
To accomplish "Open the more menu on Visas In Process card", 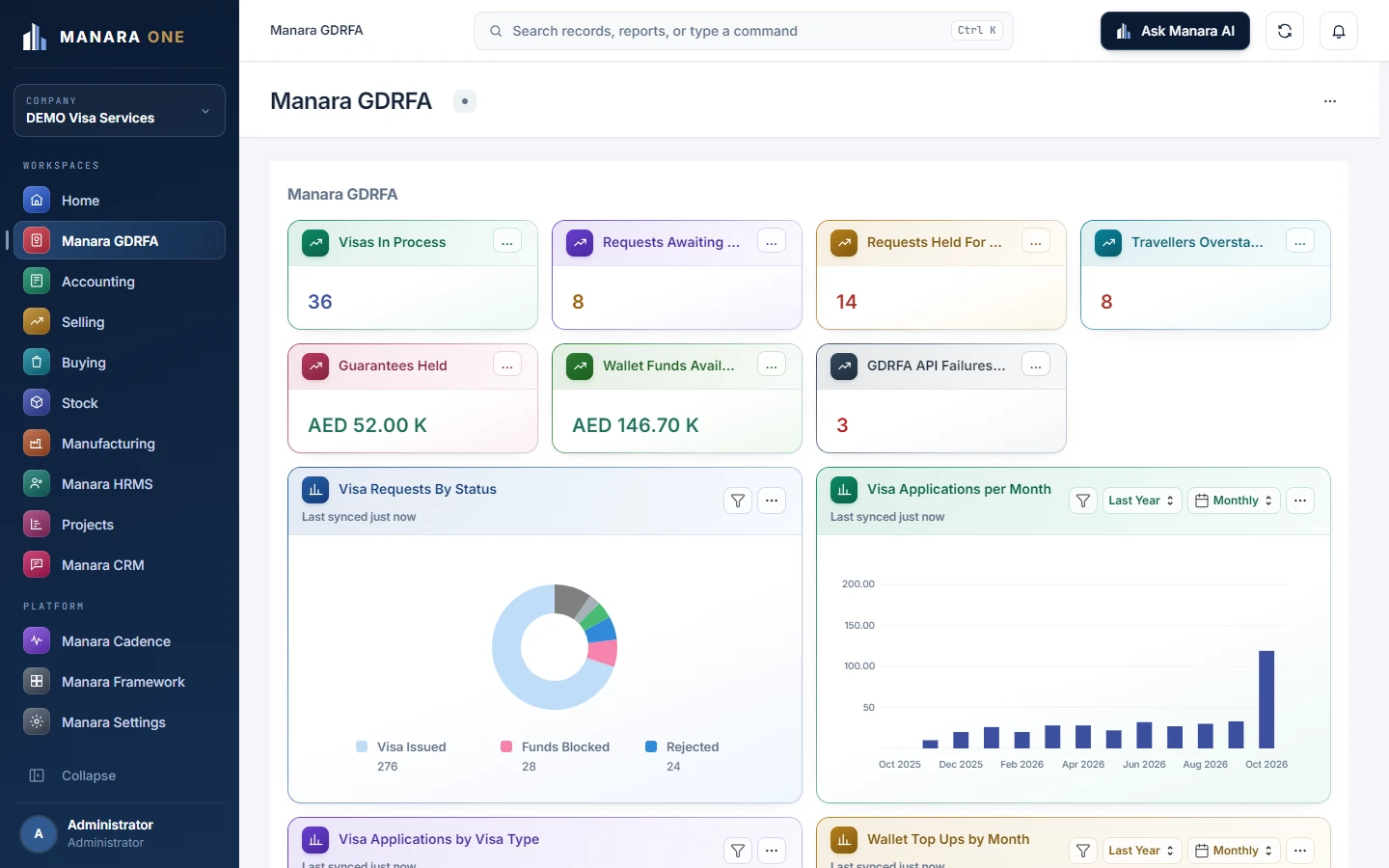I will (x=507, y=242).
